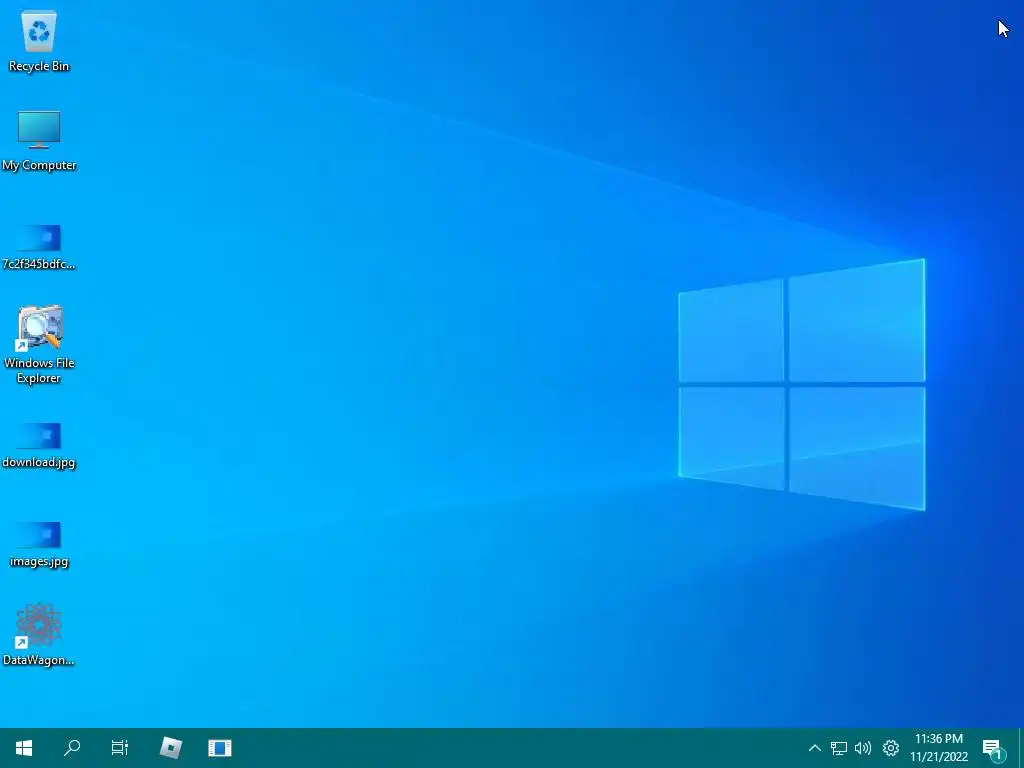
Task: Open the network status tray icon
Action: (x=839, y=748)
